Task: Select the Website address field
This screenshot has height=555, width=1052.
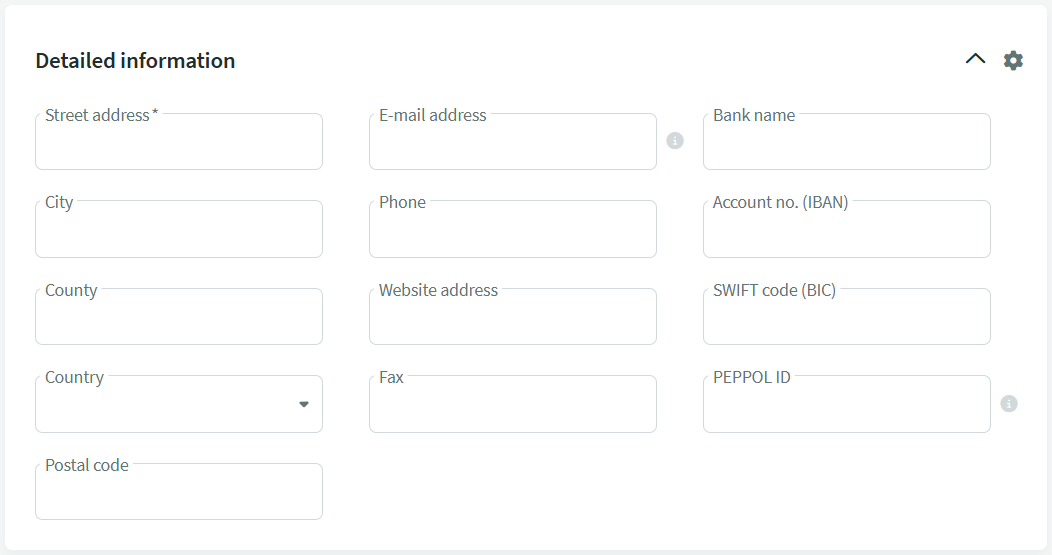Action: coord(513,320)
